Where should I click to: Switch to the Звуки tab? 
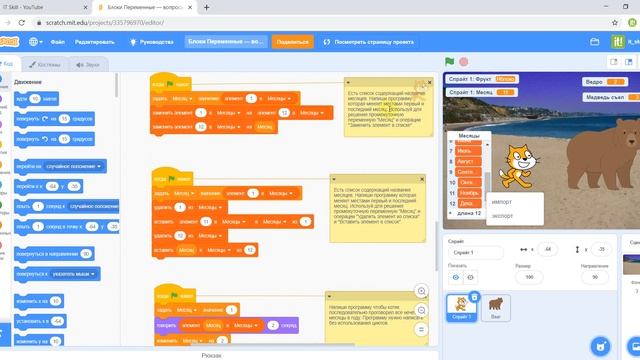point(88,64)
